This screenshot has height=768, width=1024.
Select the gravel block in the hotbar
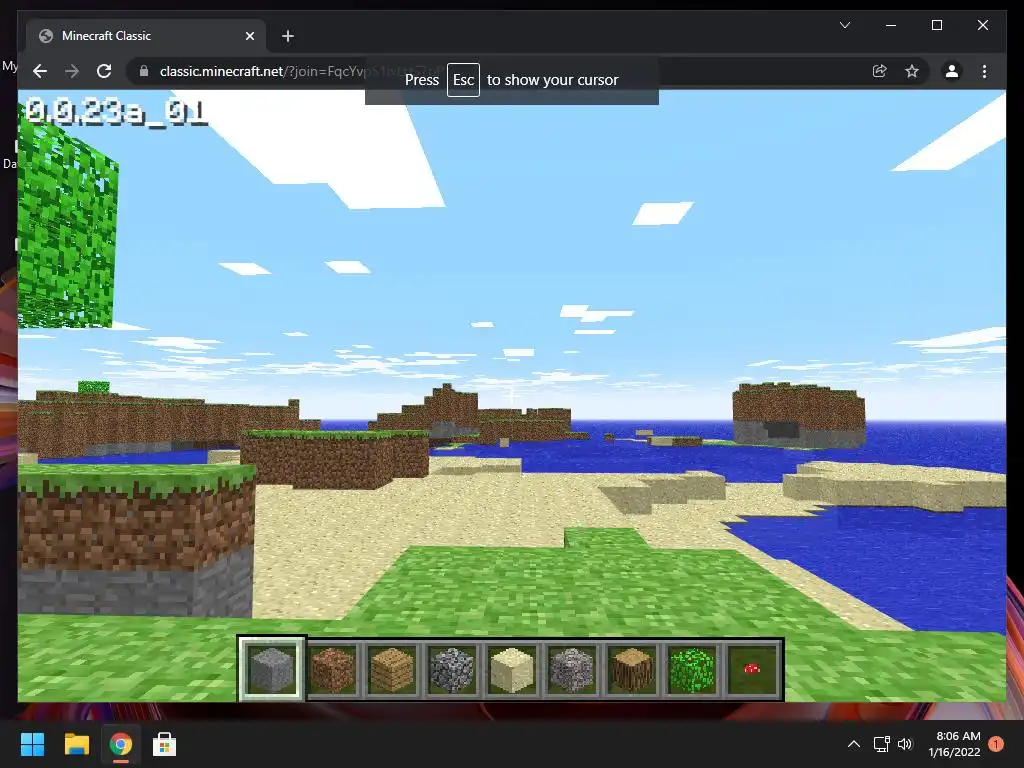tap(572, 669)
